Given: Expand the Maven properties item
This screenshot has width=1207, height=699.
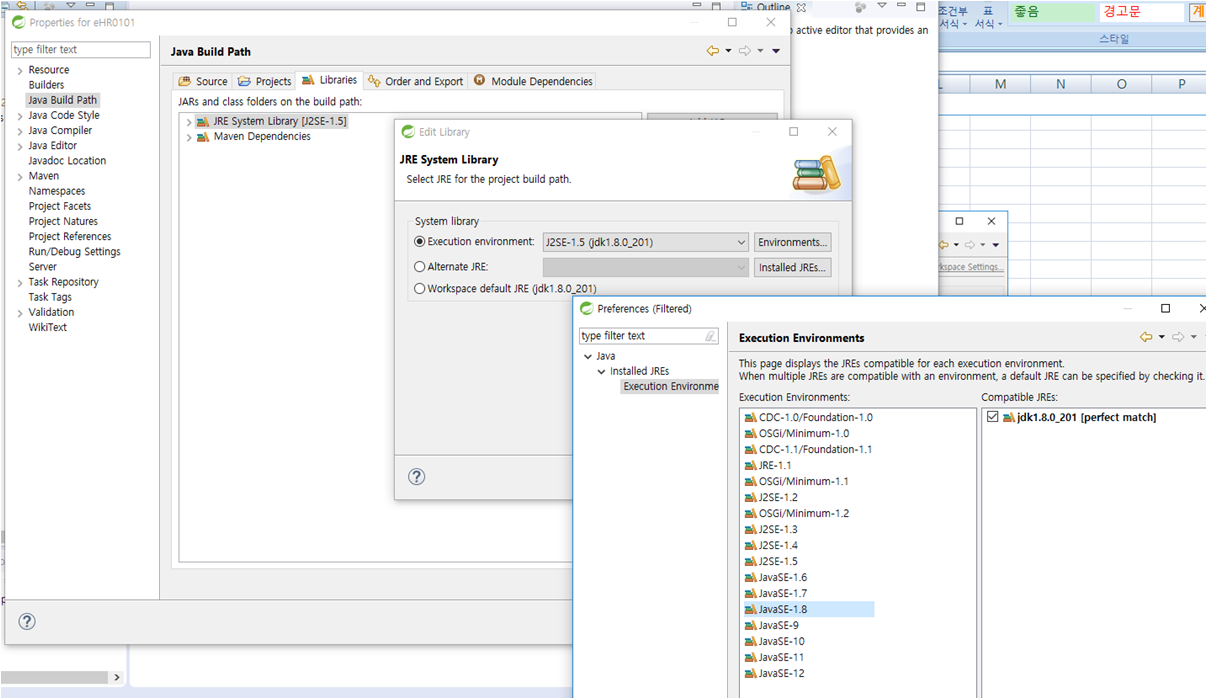Looking at the screenshot, I should click(x=20, y=176).
